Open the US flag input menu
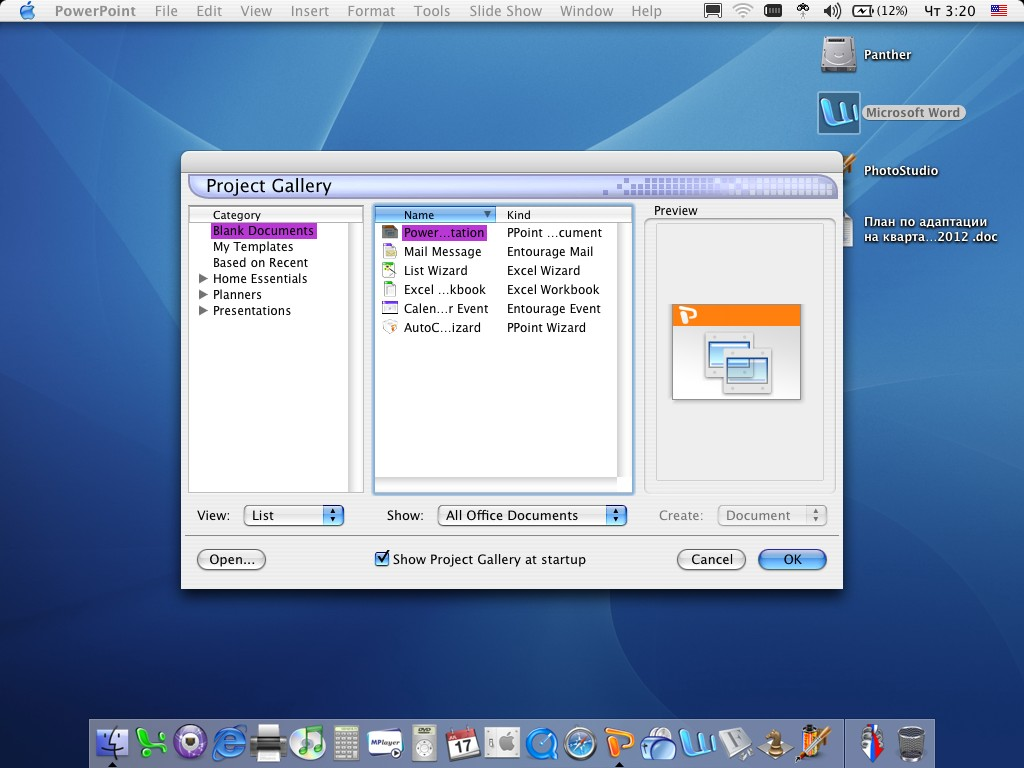Viewport: 1024px width, 768px height. (999, 10)
